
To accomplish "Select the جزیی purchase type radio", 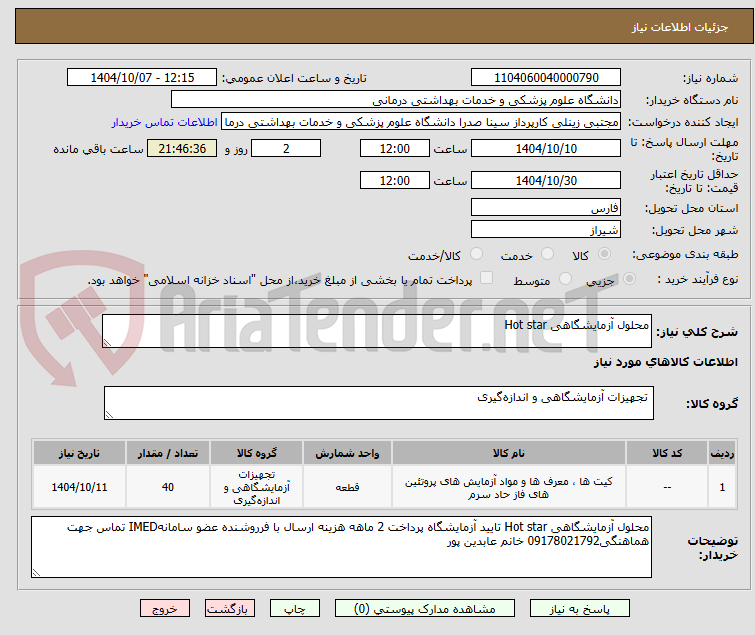I will click(x=629, y=279).
